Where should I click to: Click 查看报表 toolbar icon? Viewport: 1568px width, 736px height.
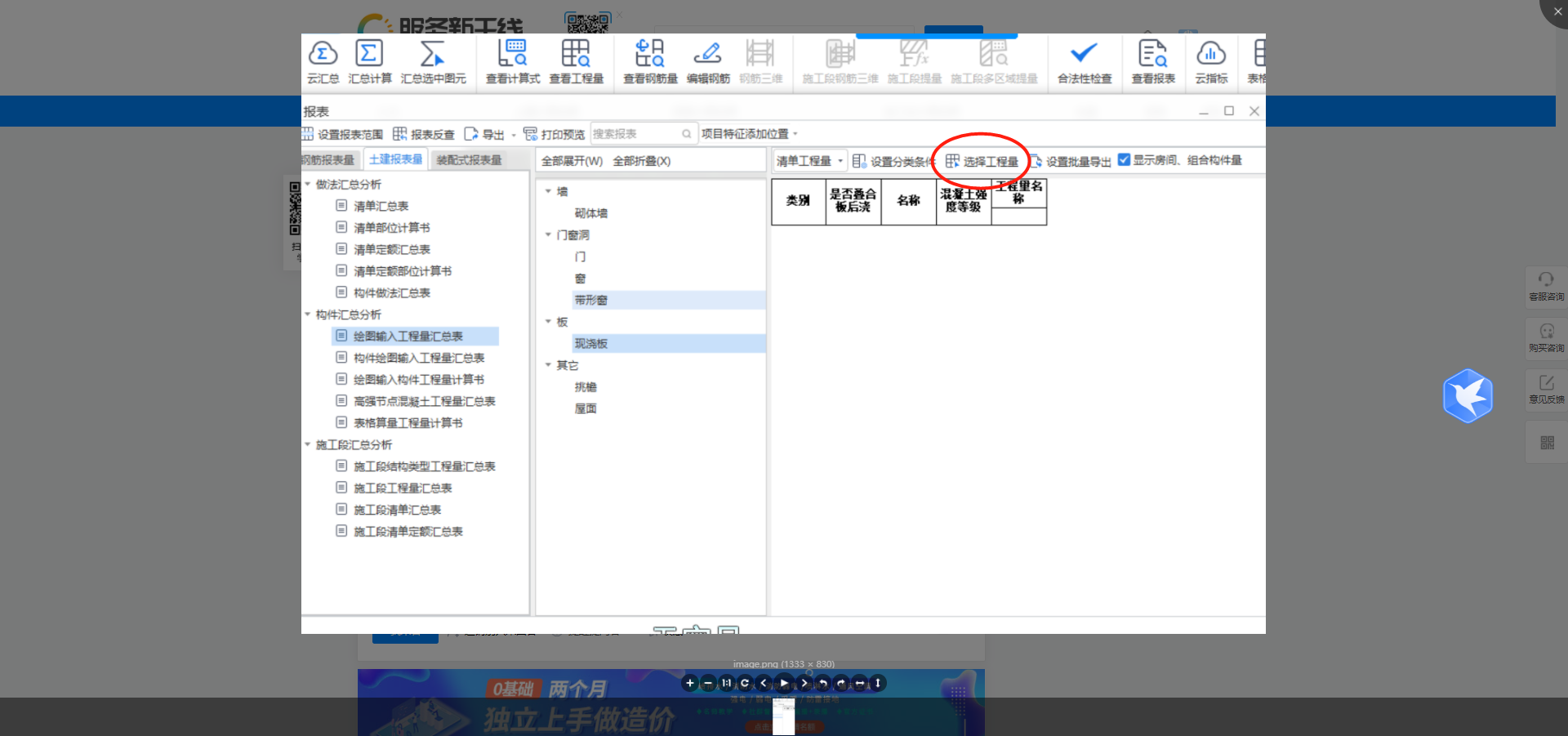coord(1152,63)
